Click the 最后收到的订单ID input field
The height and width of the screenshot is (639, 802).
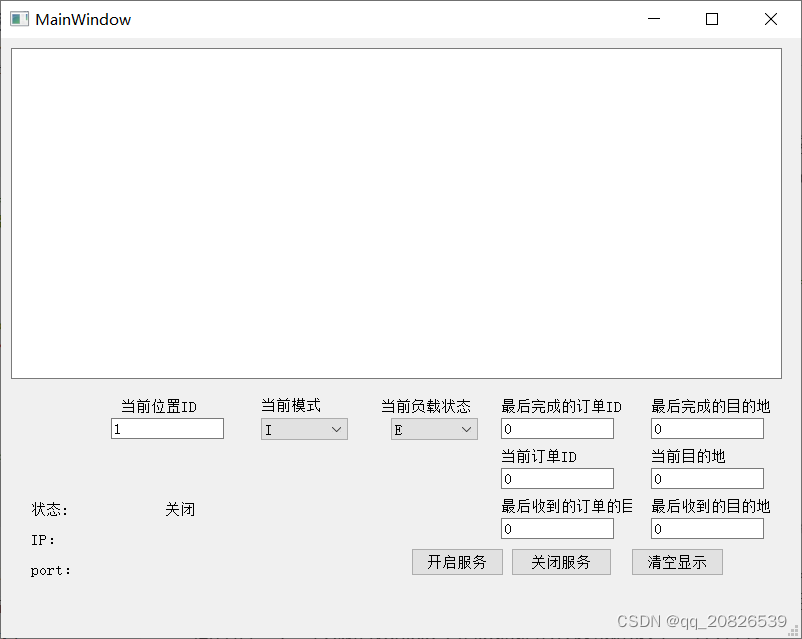click(x=556, y=528)
